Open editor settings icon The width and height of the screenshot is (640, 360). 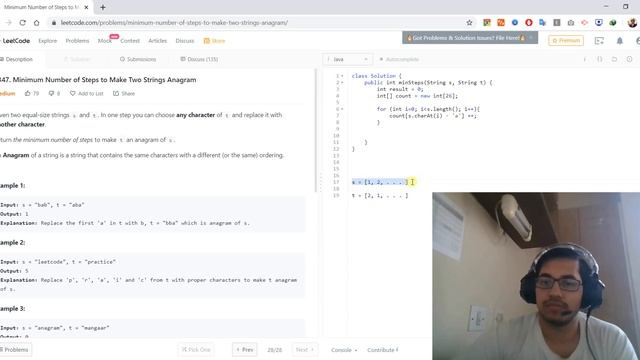[x=629, y=60]
